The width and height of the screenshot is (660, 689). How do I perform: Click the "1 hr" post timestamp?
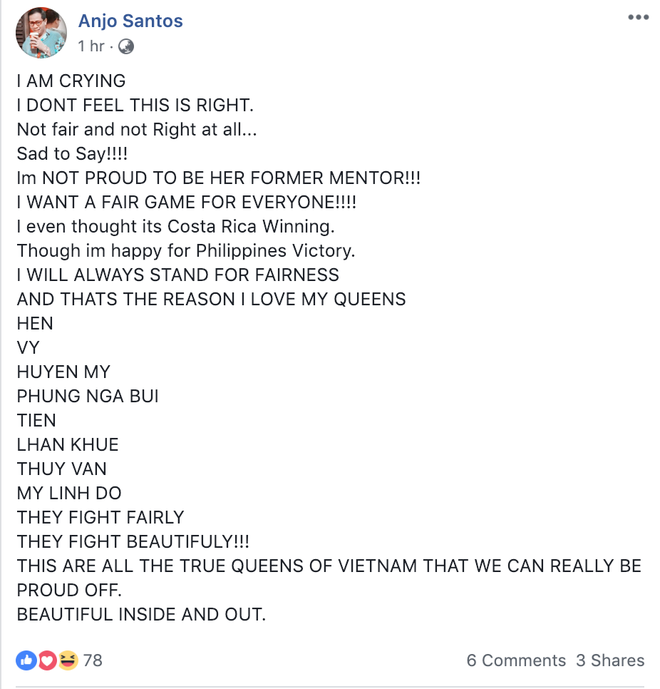click(x=92, y=47)
